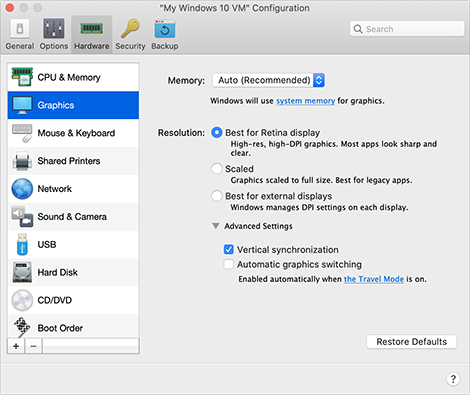Click the USB stick icon

[22, 244]
